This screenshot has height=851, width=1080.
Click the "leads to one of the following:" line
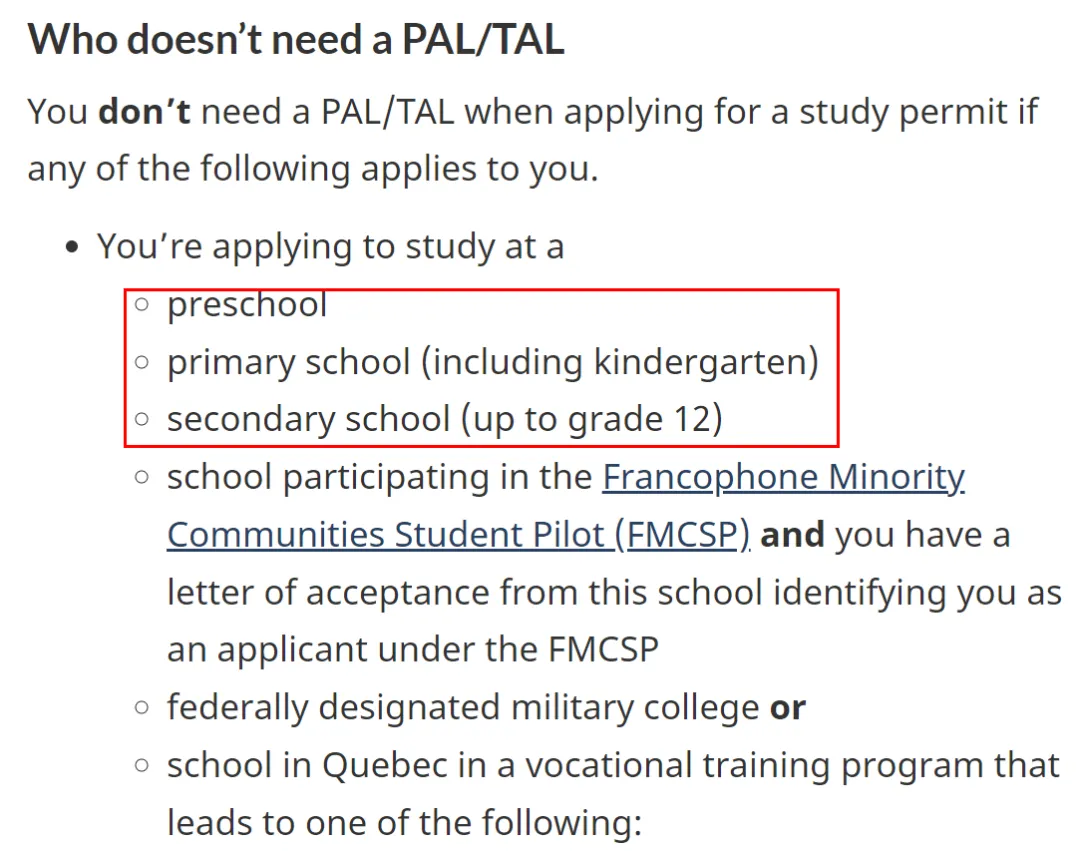tap(402, 823)
